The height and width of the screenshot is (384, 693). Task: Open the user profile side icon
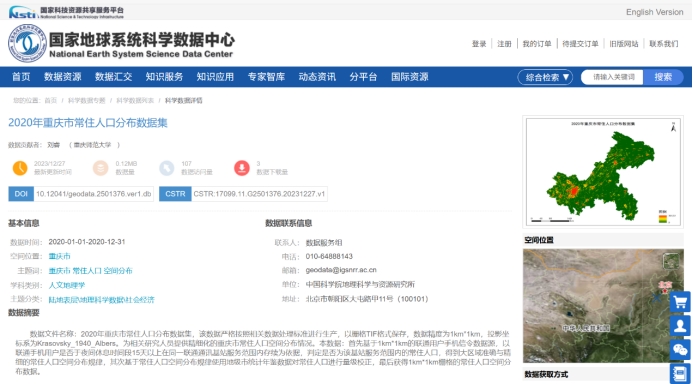[x=680, y=326]
